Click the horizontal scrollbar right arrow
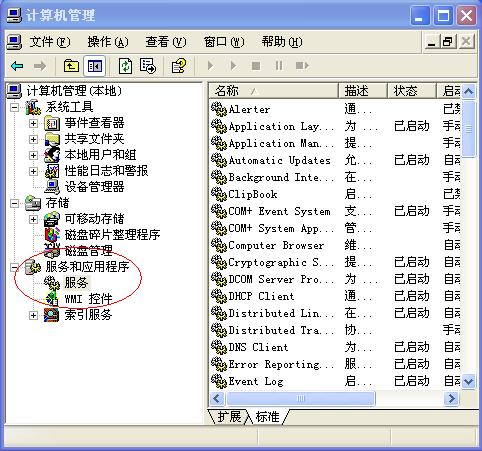 click(x=451, y=398)
